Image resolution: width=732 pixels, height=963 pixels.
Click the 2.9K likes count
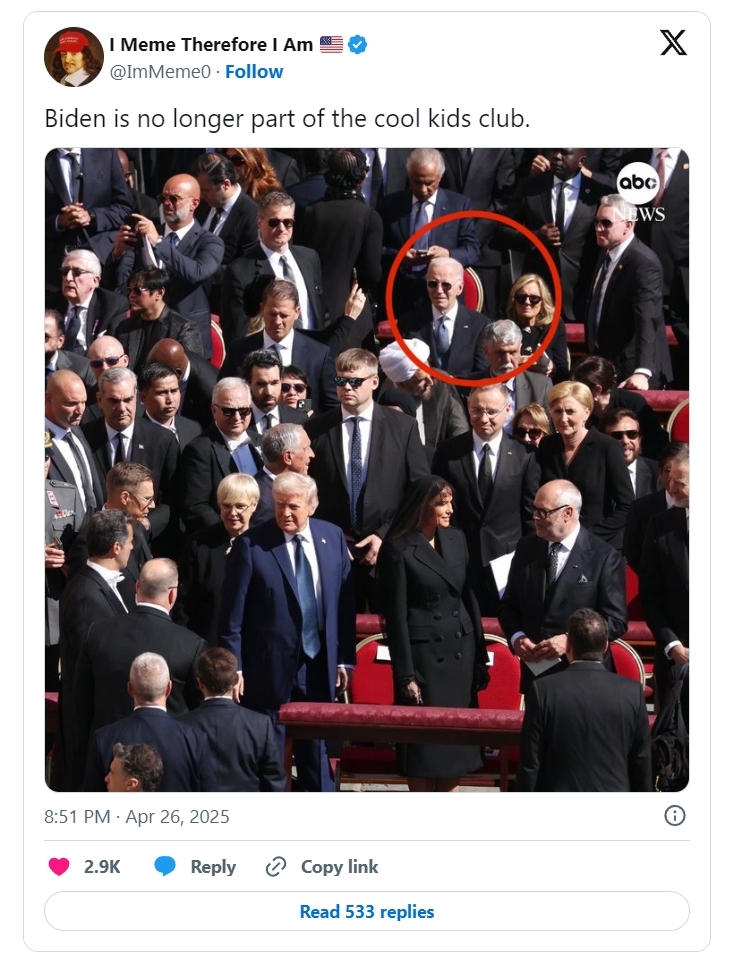click(102, 867)
